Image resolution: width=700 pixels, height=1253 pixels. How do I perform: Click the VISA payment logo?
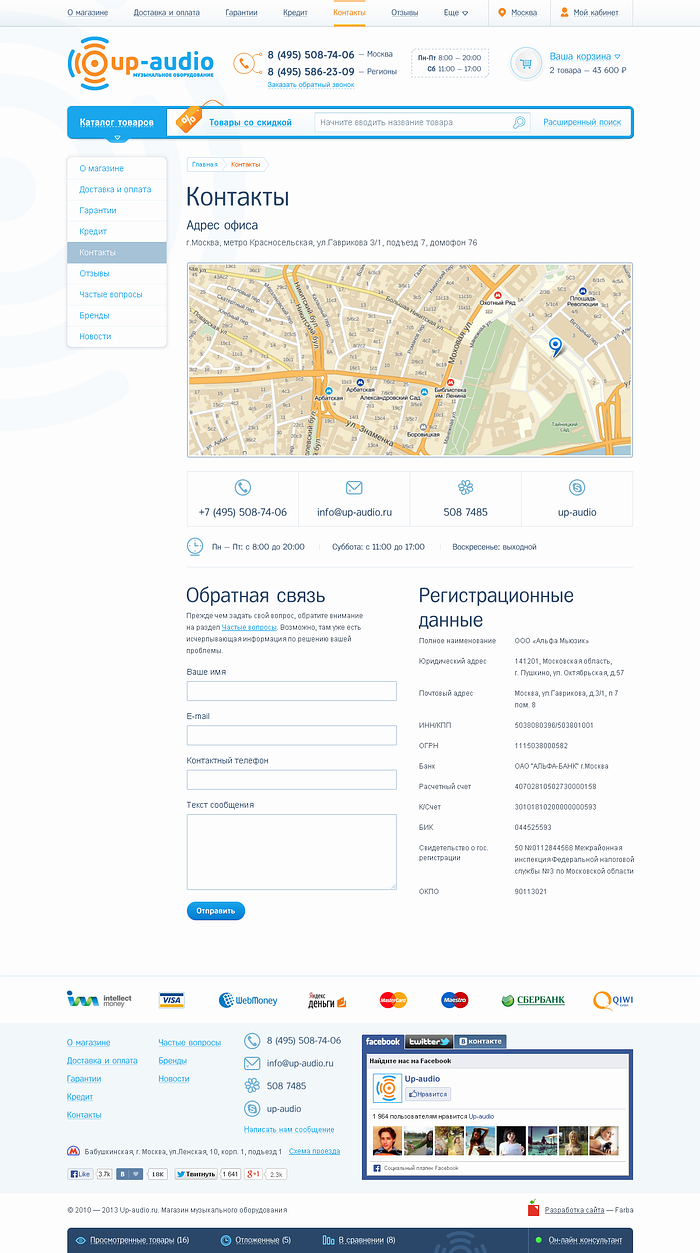pos(172,1000)
